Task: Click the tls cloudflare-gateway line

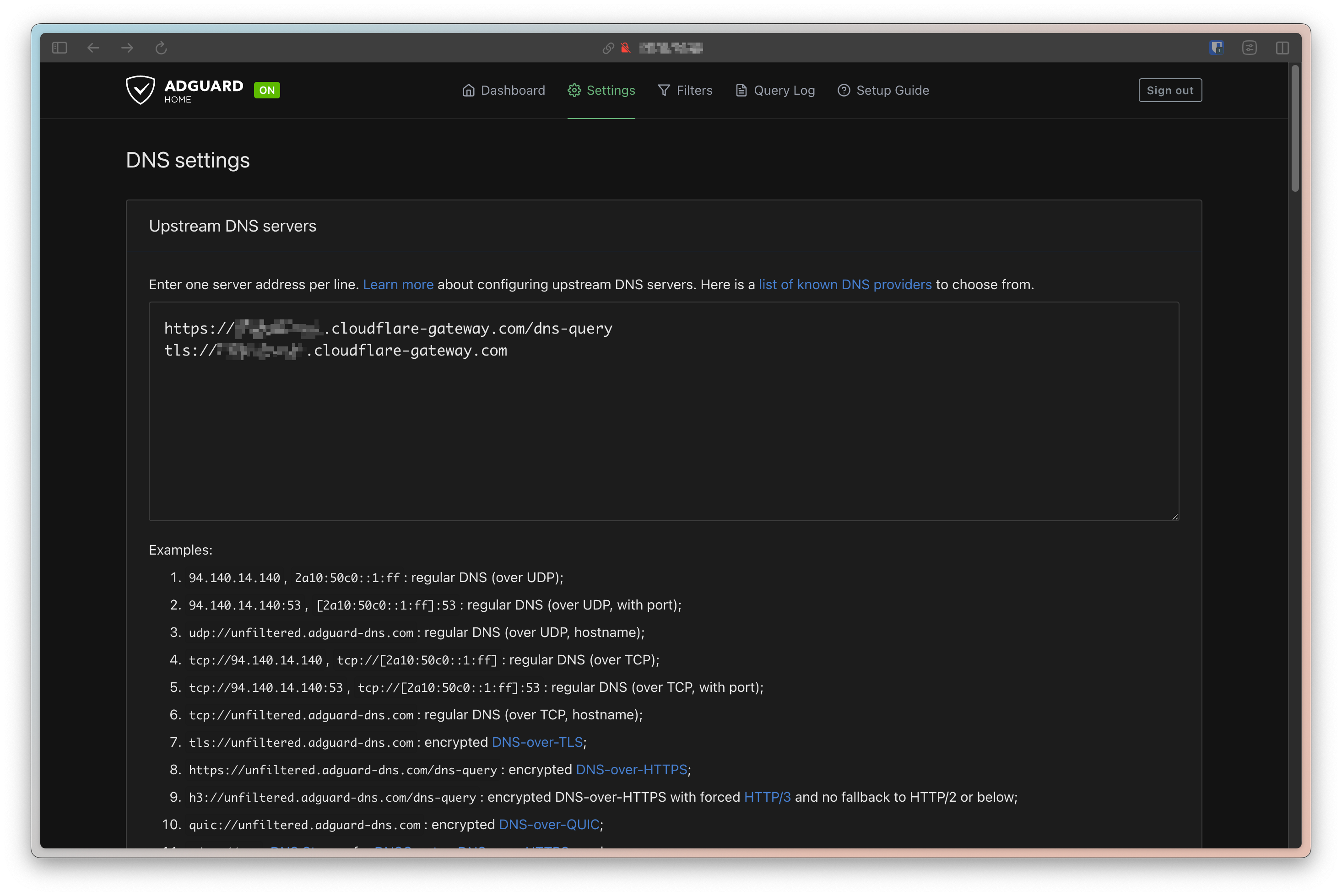Action: (x=335, y=350)
